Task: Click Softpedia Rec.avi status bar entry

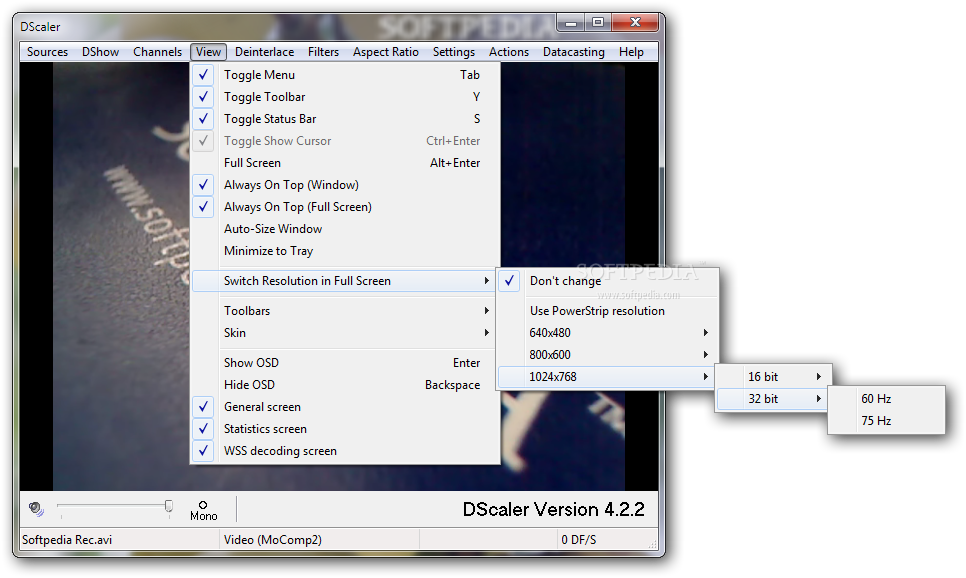Action: click(x=120, y=540)
